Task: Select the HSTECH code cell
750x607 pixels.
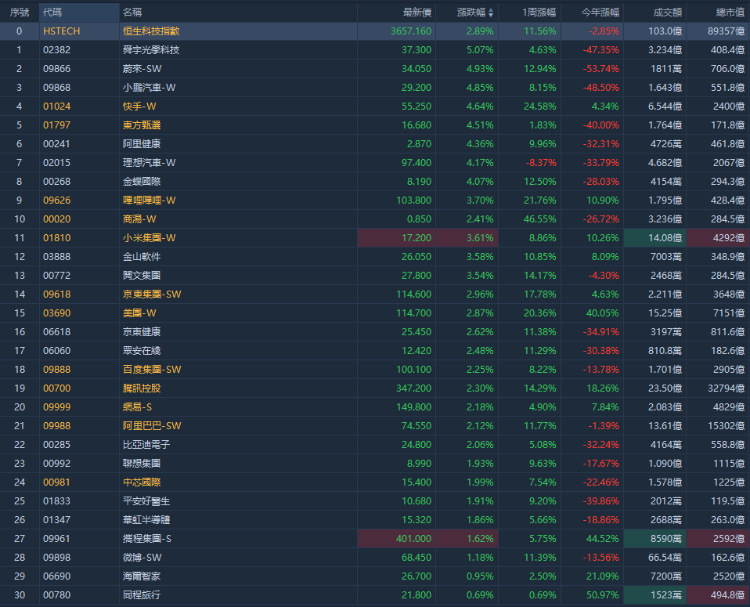Action: [x=62, y=31]
